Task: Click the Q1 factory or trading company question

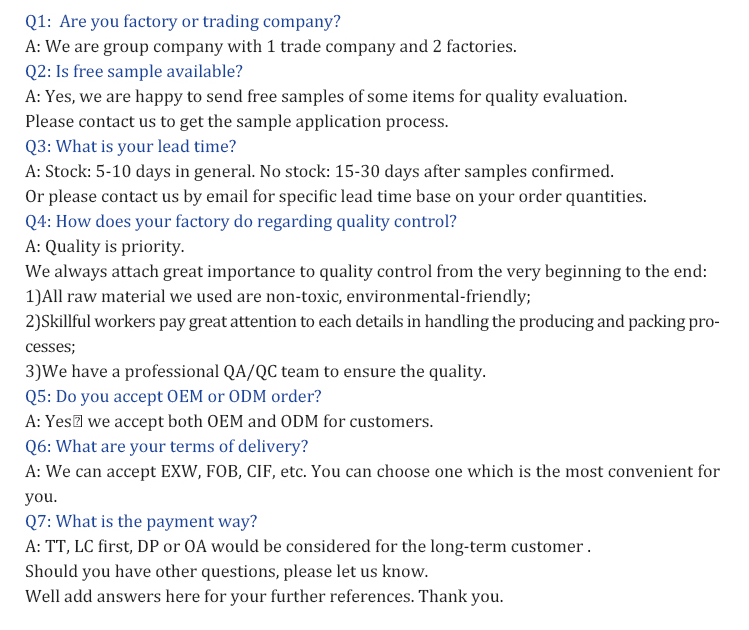Action: tap(182, 21)
